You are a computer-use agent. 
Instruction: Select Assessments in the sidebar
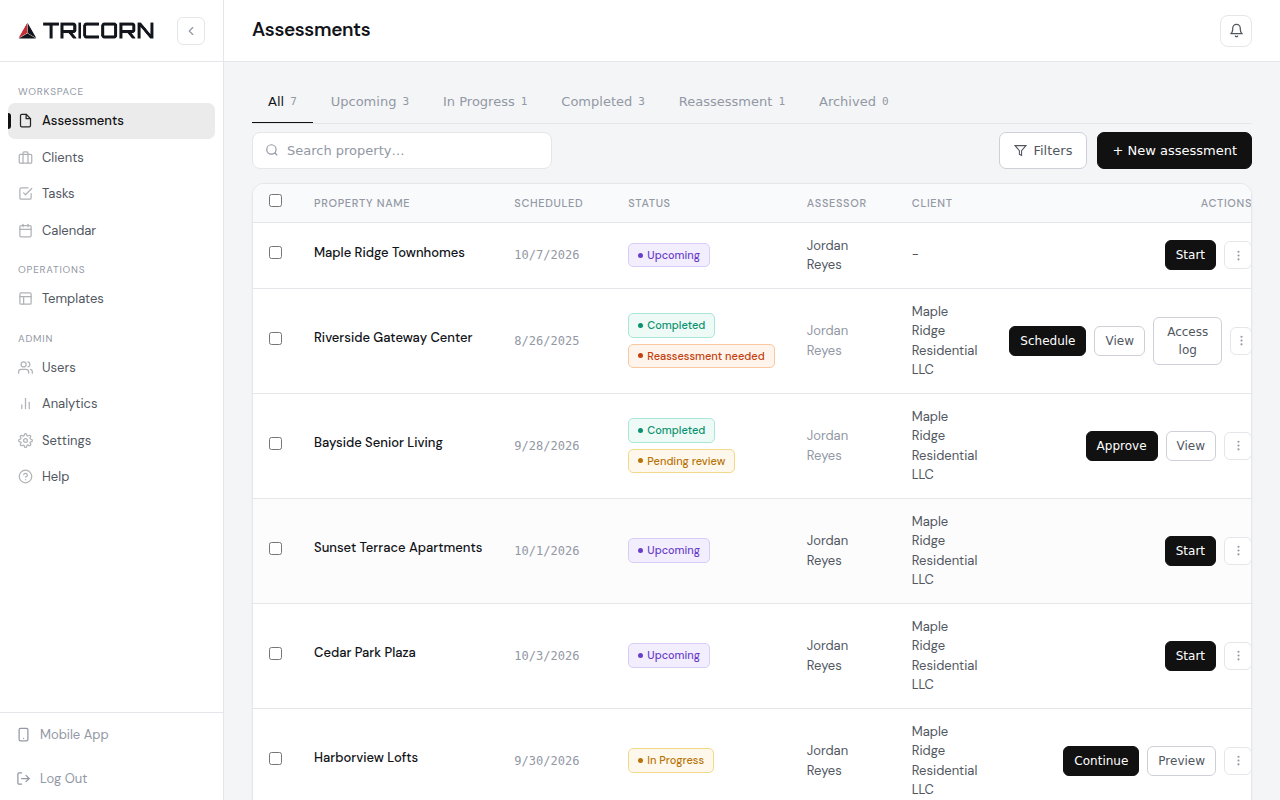tap(111, 121)
